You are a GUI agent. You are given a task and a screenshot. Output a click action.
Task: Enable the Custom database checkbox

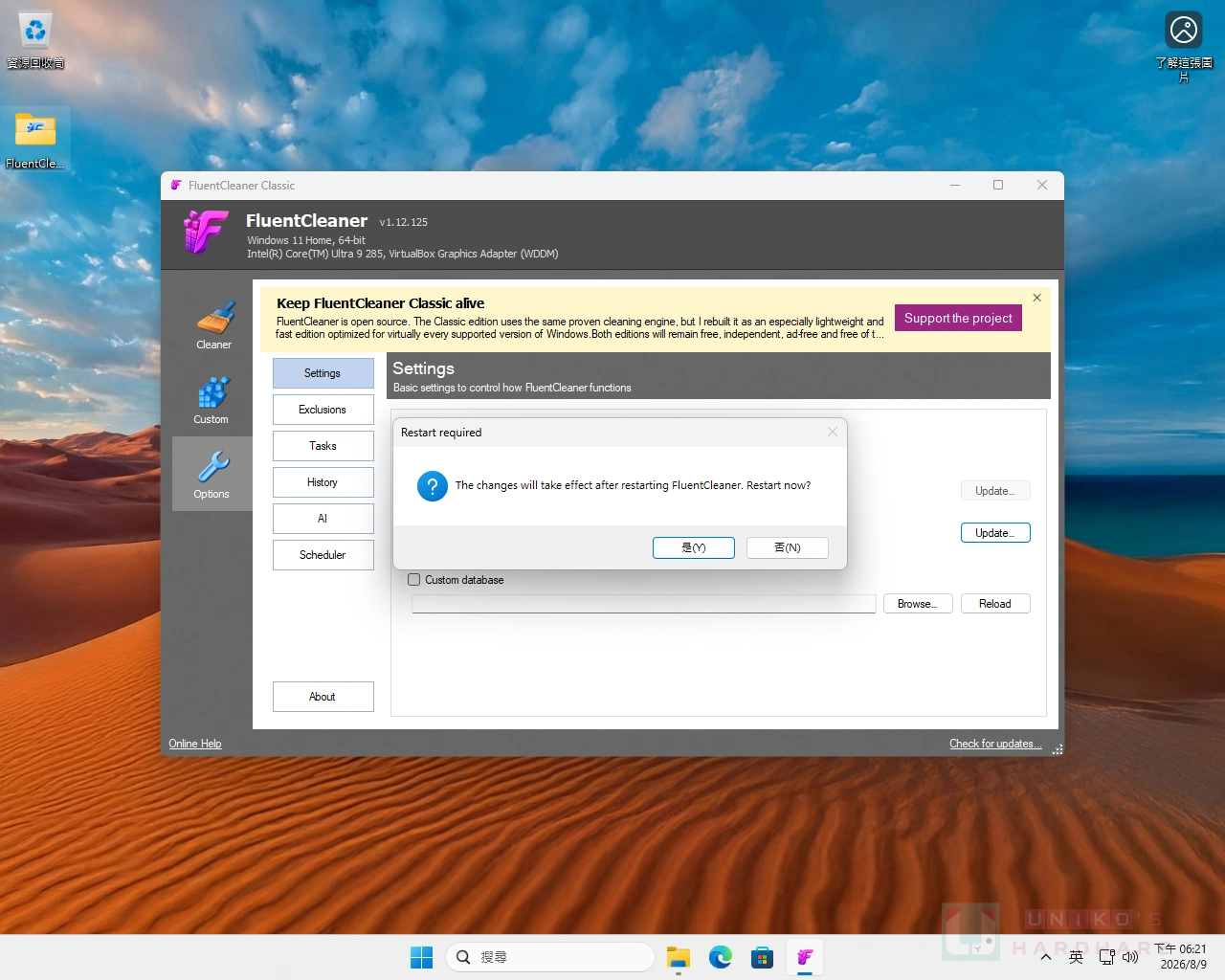(414, 580)
